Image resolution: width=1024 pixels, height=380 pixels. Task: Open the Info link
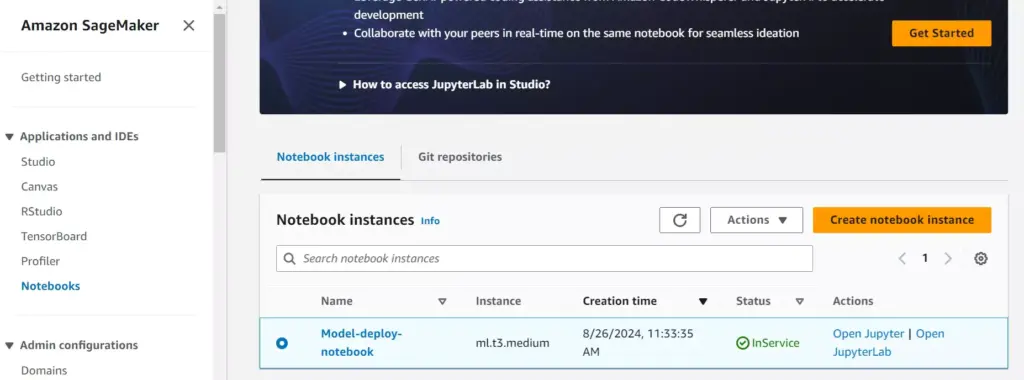click(430, 221)
